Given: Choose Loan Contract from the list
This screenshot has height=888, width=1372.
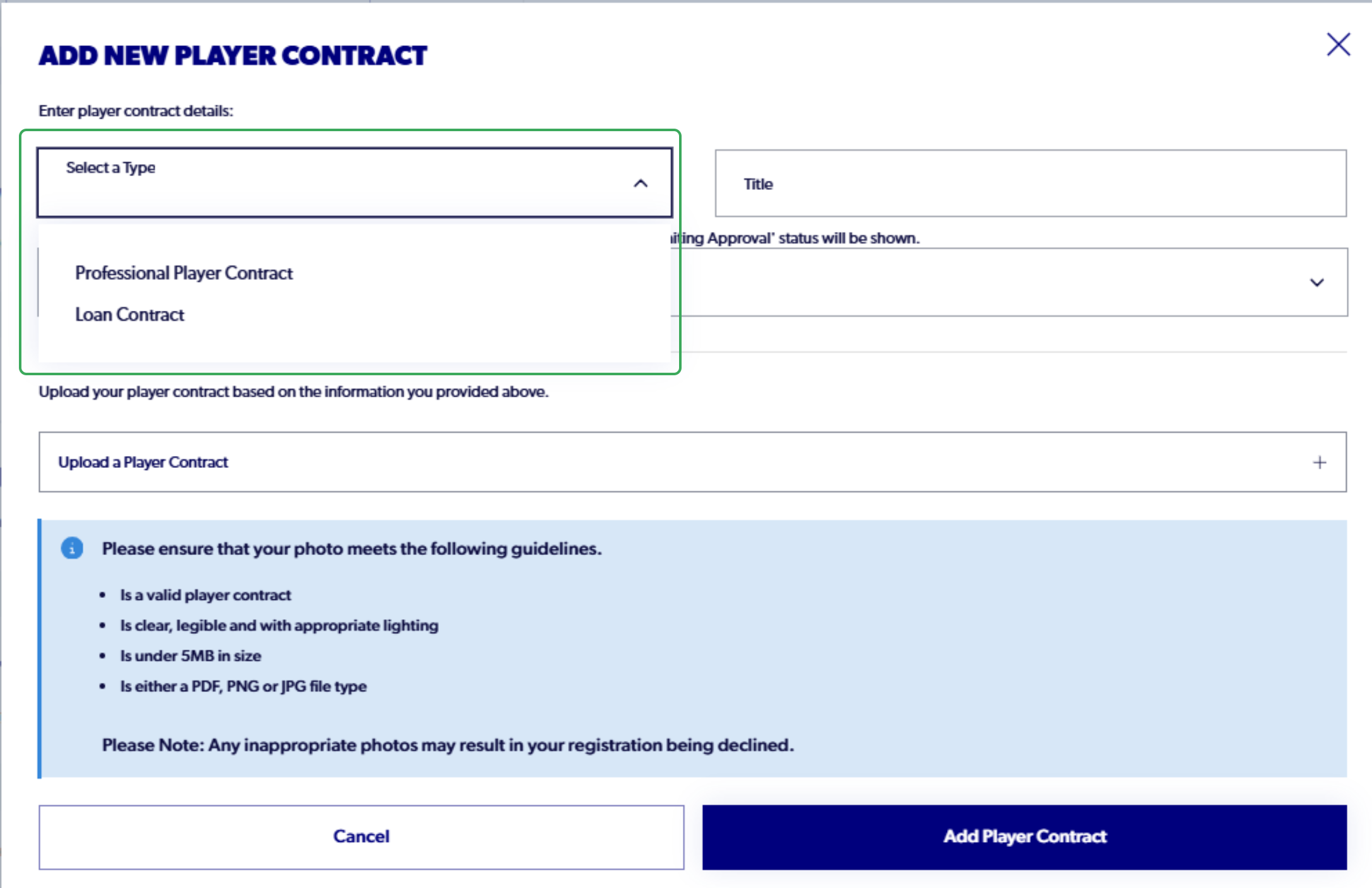Looking at the screenshot, I should [x=129, y=315].
